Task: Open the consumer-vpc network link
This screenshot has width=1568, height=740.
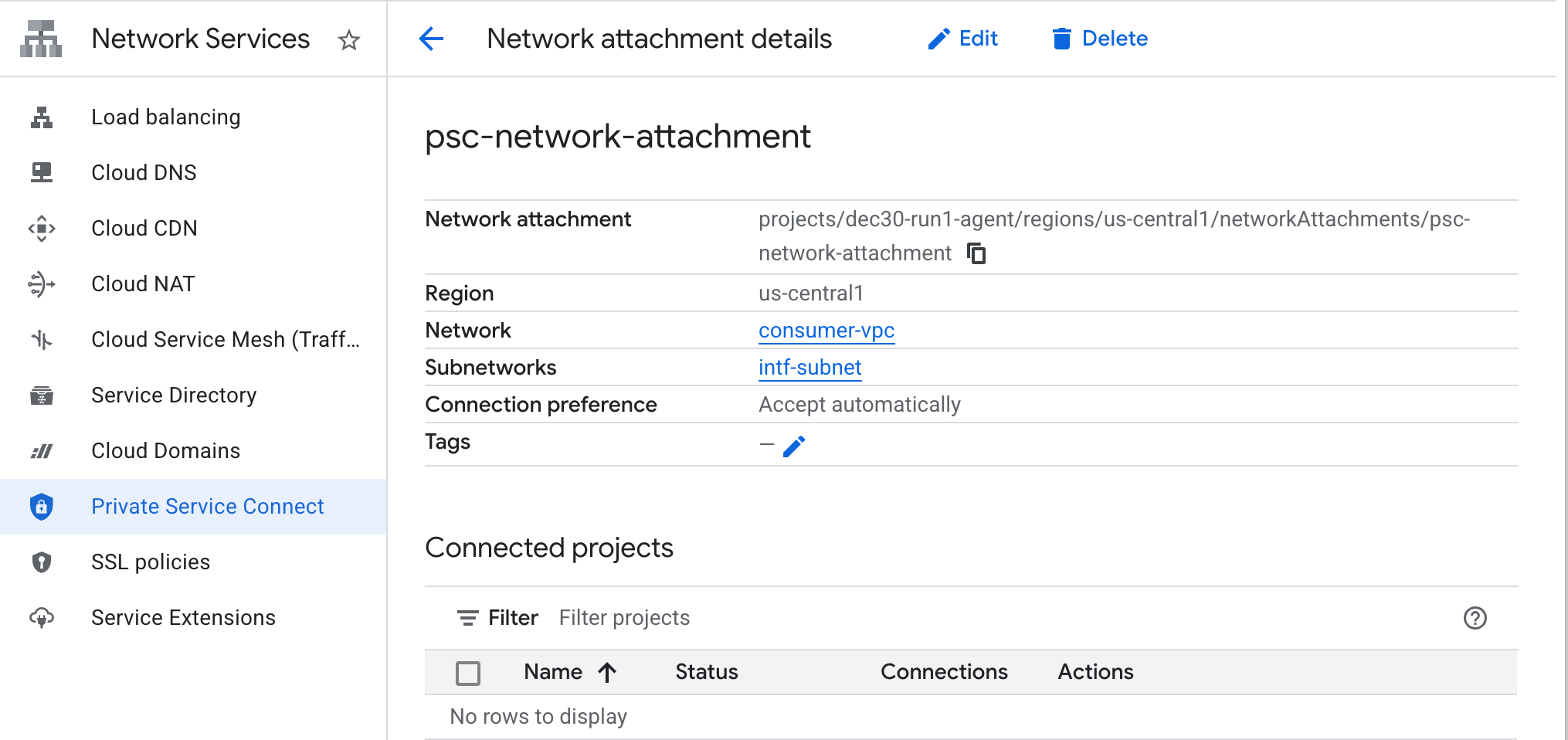Action: [x=826, y=331]
